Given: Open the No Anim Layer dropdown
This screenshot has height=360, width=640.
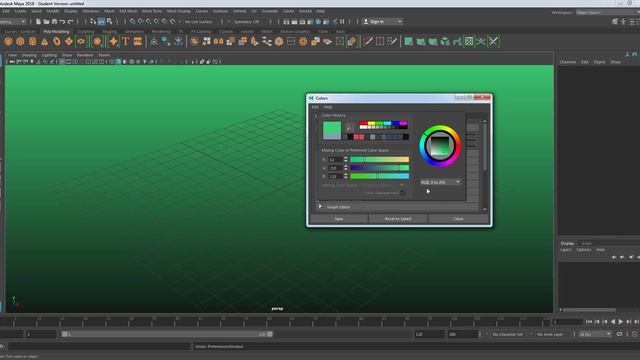Looking at the screenshot, I should 550,334.
